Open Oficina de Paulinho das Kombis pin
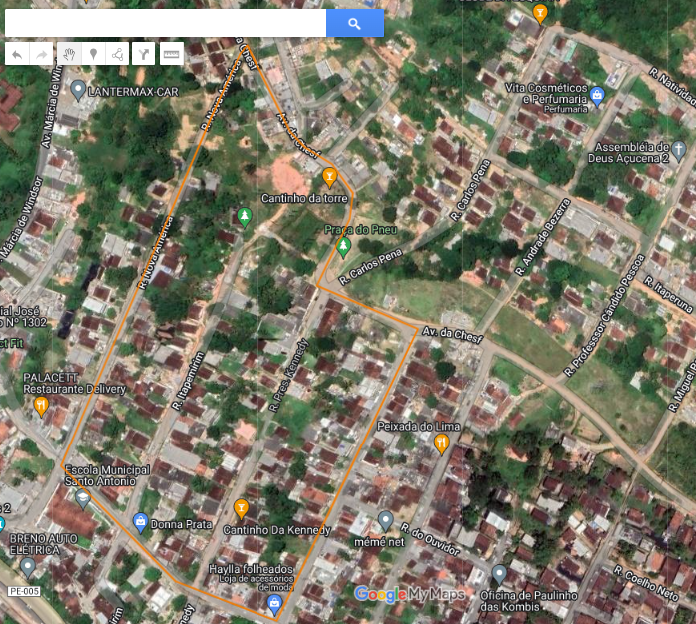Screen dimensions: 696x624 coord(499,575)
